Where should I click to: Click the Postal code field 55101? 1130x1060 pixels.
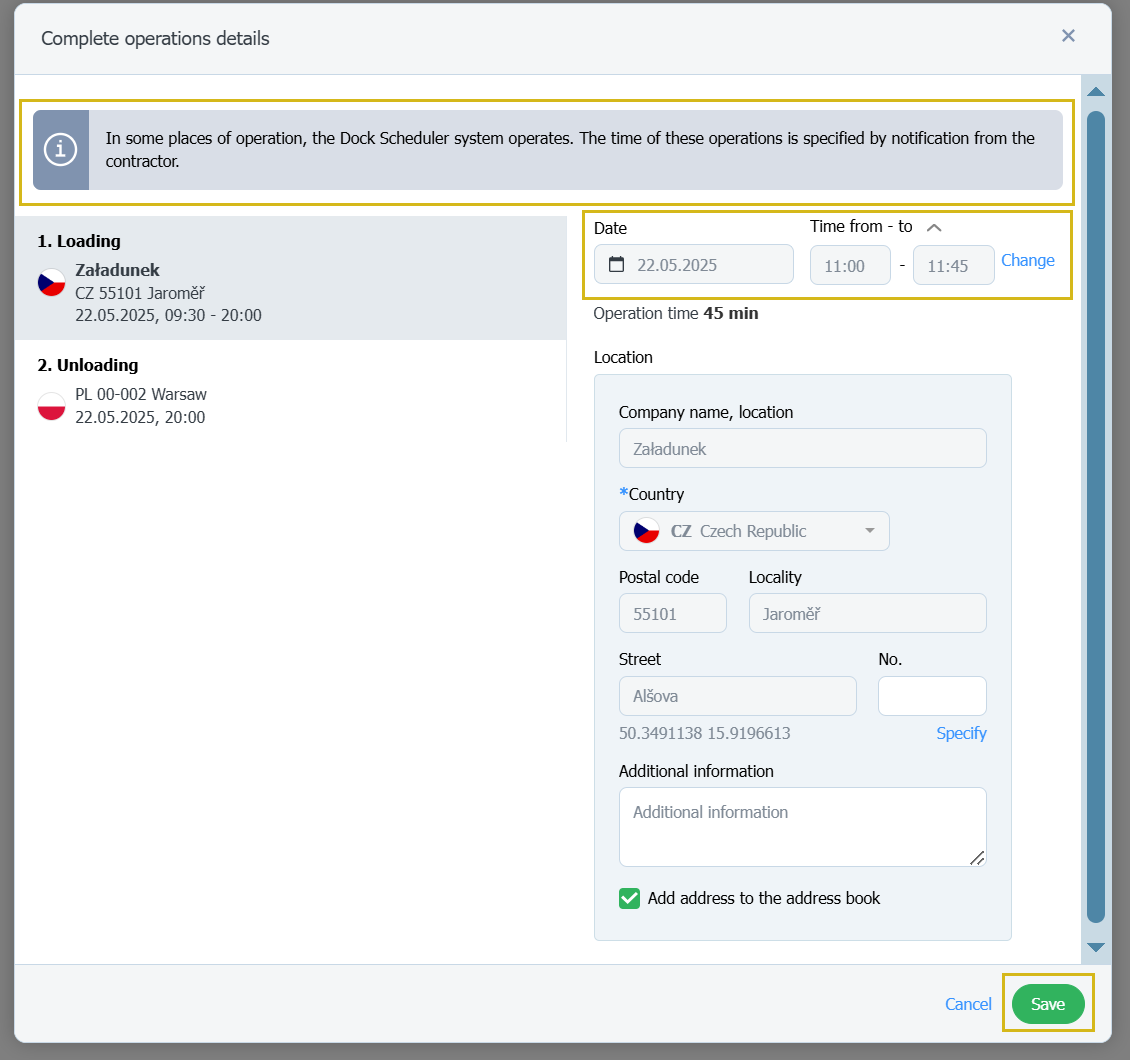click(x=672, y=613)
